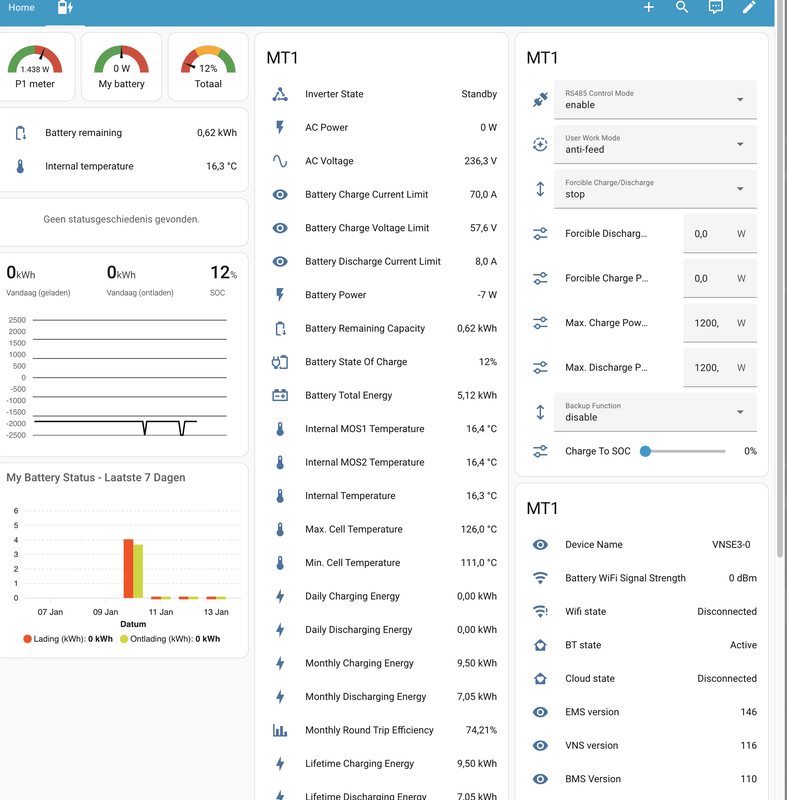Open the Backup Function dropdown
The height and width of the screenshot is (800, 787).
[655, 412]
